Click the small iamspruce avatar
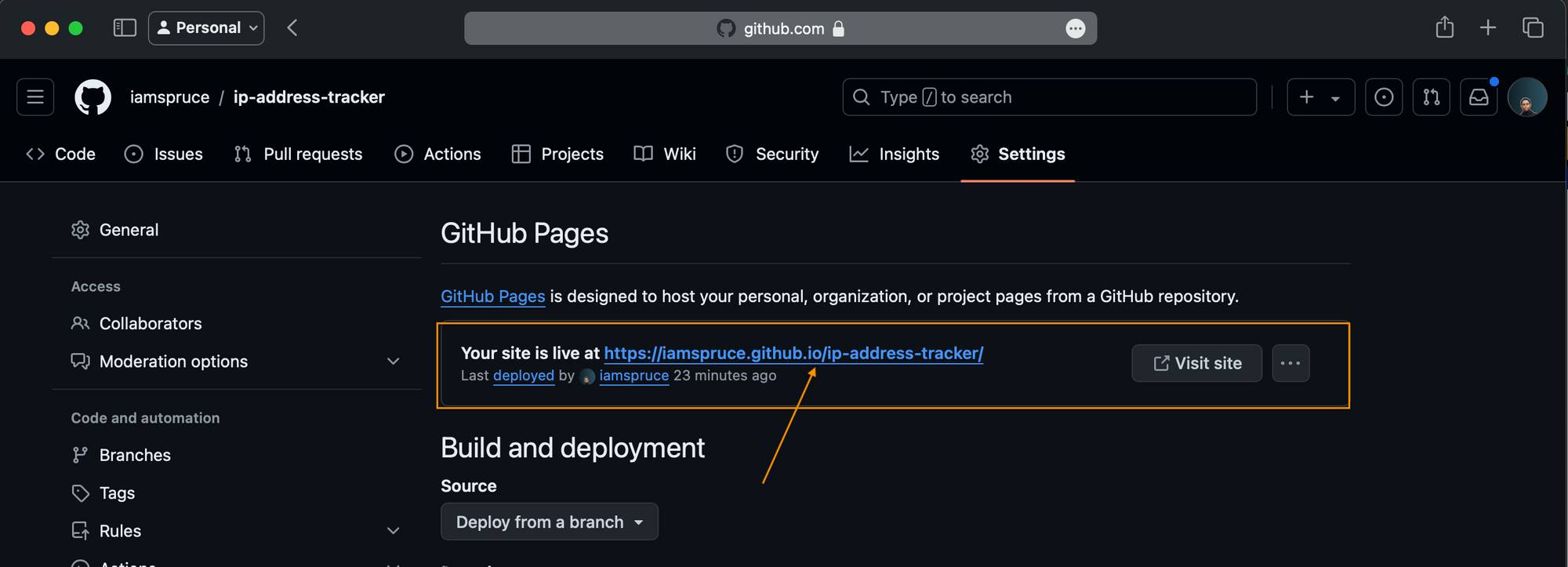 (x=587, y=376)
